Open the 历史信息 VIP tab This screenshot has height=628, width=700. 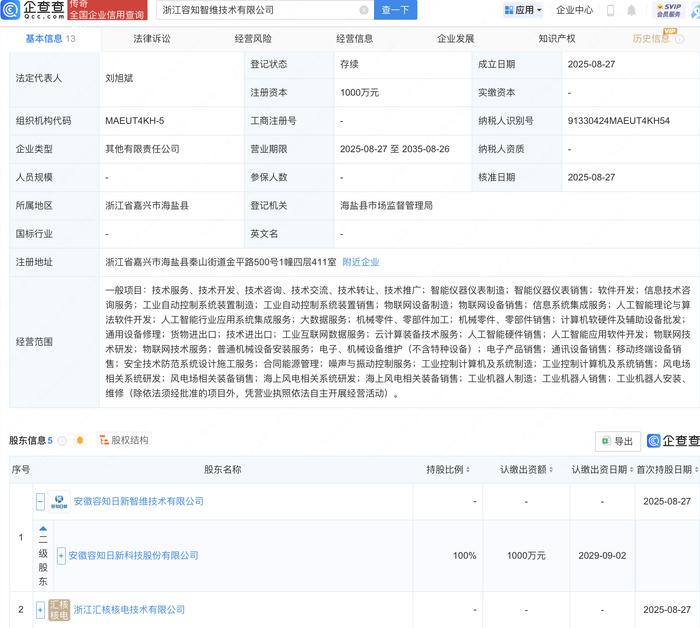click(651, 39)
